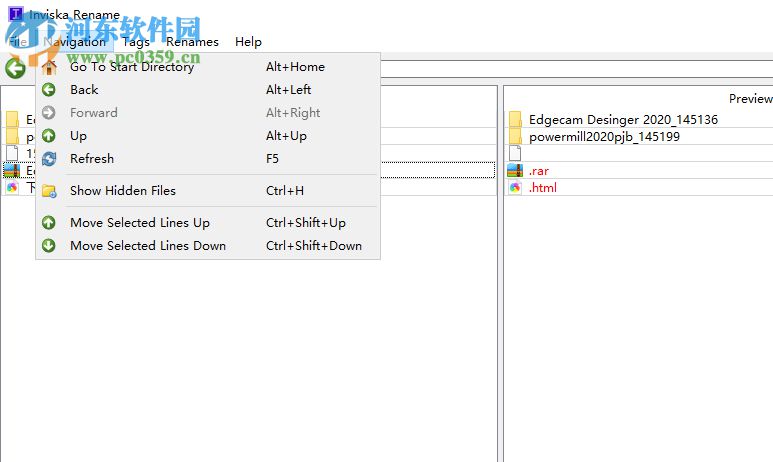Click the blue refresh icon beside Refresh
Viewport: 773px width, 462px height.
click(48, 159)
